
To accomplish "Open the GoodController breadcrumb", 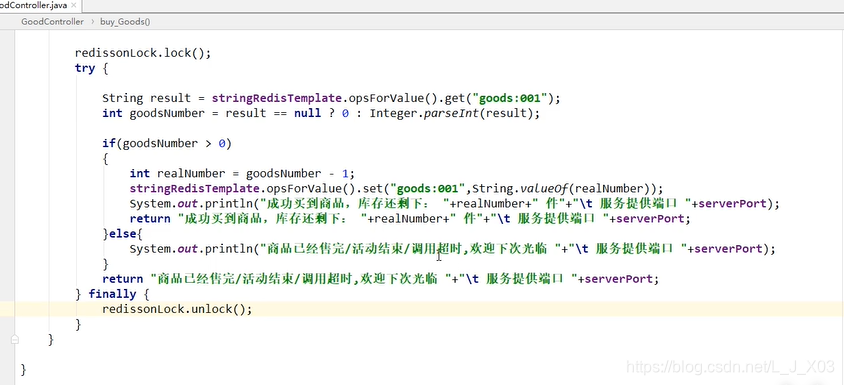I will coord(52,22).
